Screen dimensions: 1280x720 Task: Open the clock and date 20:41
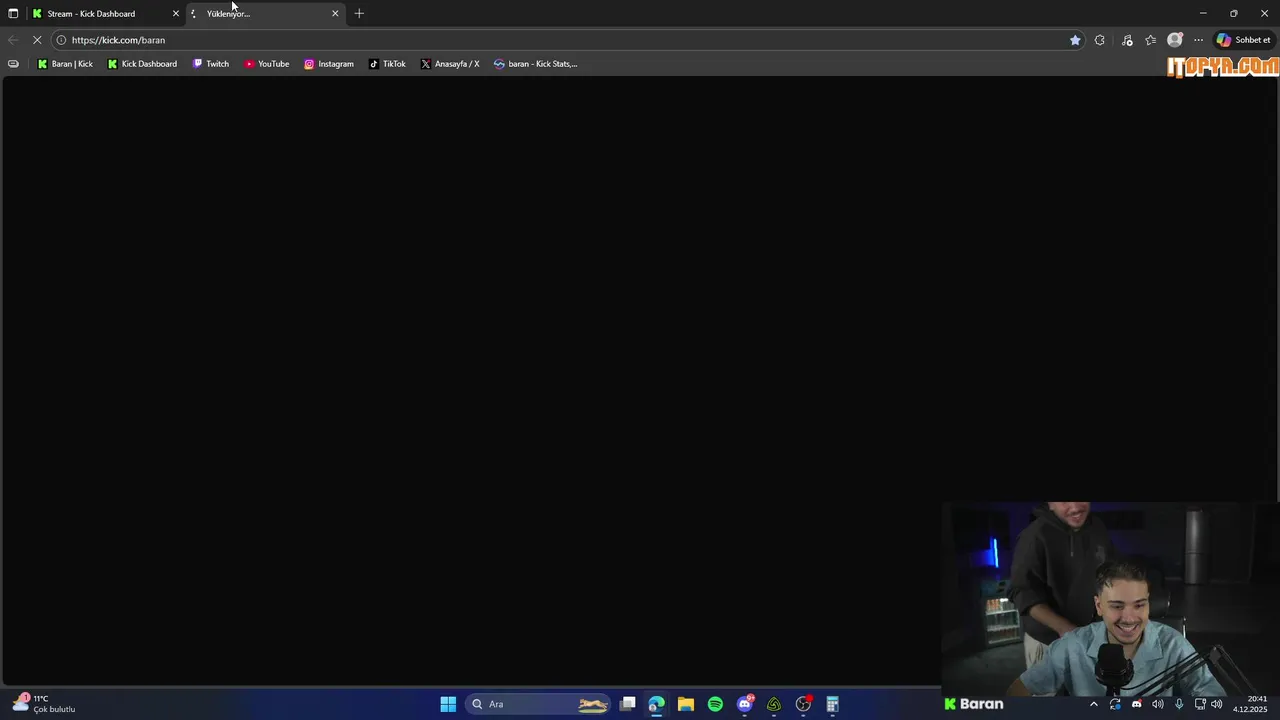pyautogui.click(x=1250, y=704)
